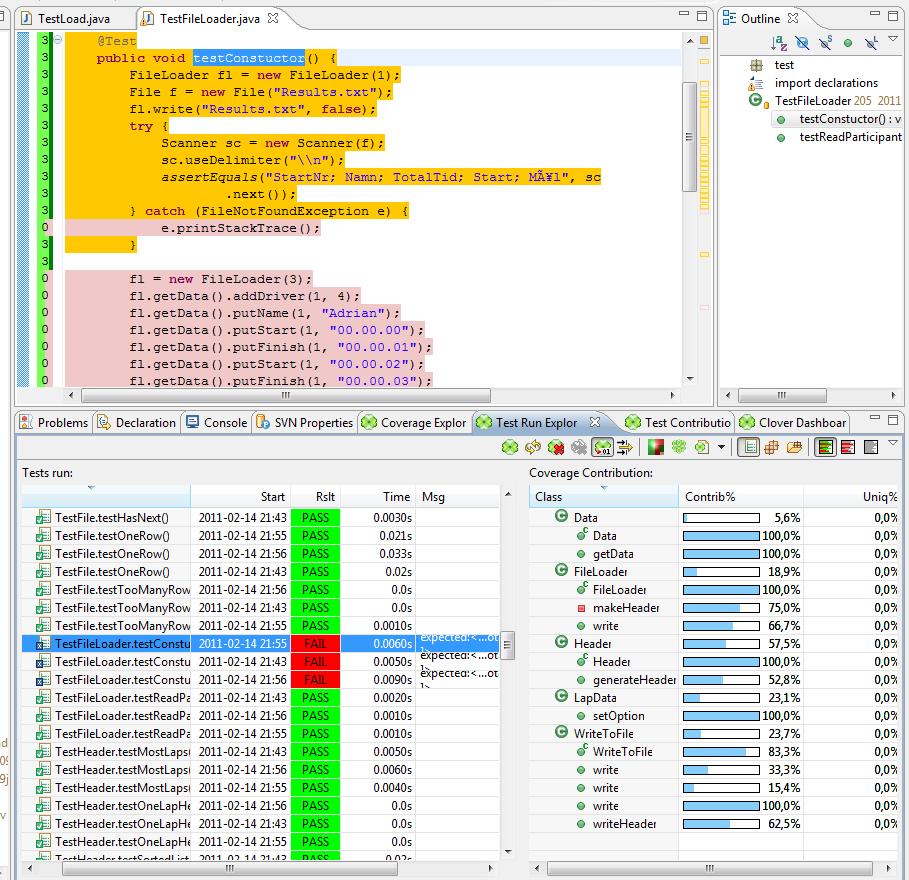Select Data class row in coverage
The width and height of the screenshot is (909, 880).
[714, 518]
